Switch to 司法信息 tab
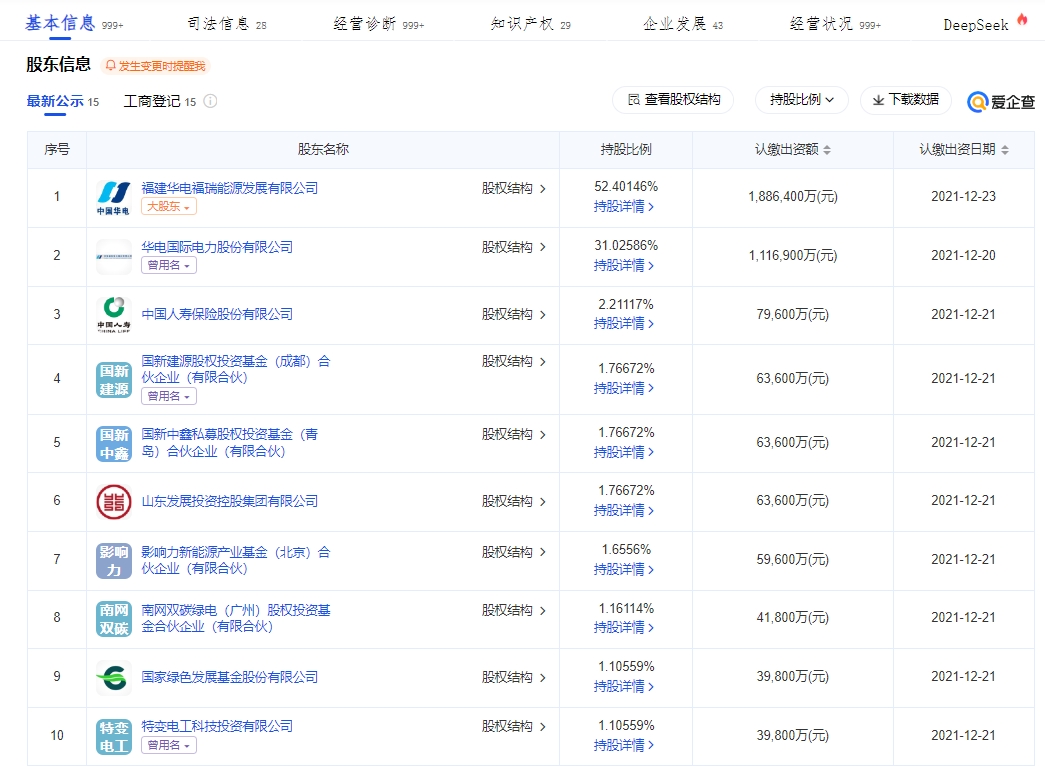Viewport: 1045px width, 771px height. point(227,24)
